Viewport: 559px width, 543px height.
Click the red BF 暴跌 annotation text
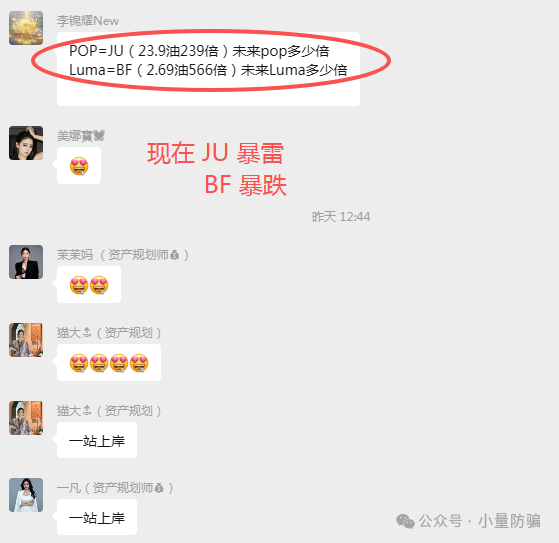point(245,185)
